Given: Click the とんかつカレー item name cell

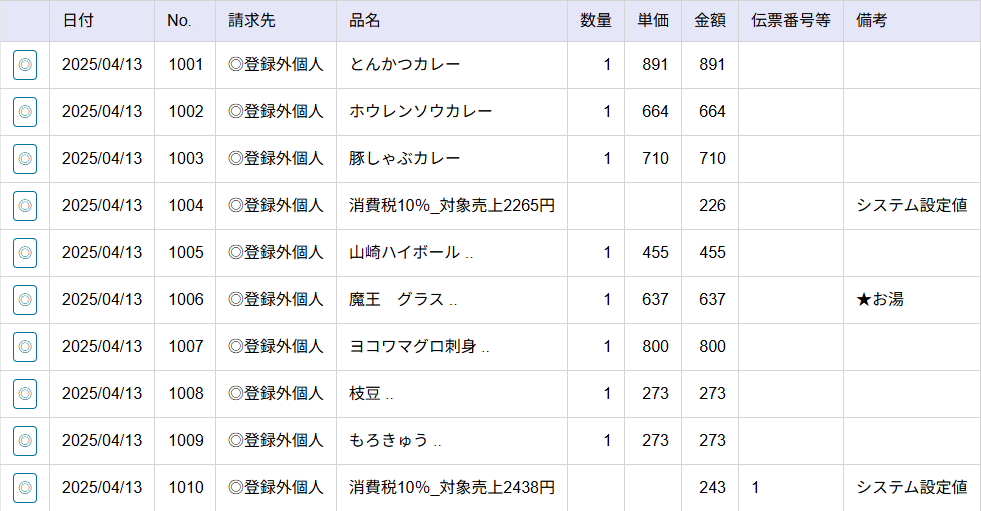Looking at the screenshot, I should pos(405,65).
